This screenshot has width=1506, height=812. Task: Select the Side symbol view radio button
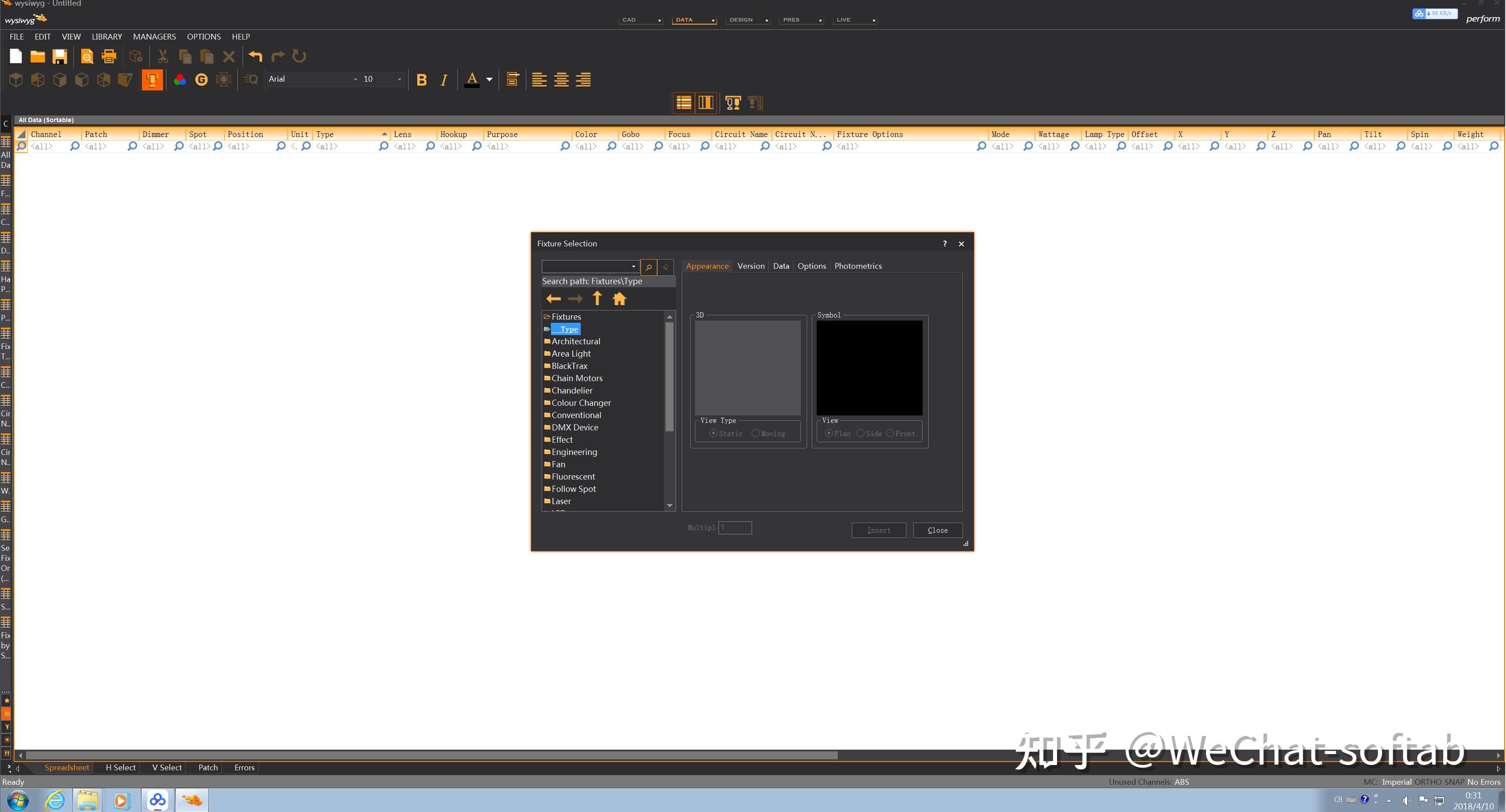coord(861,433)
